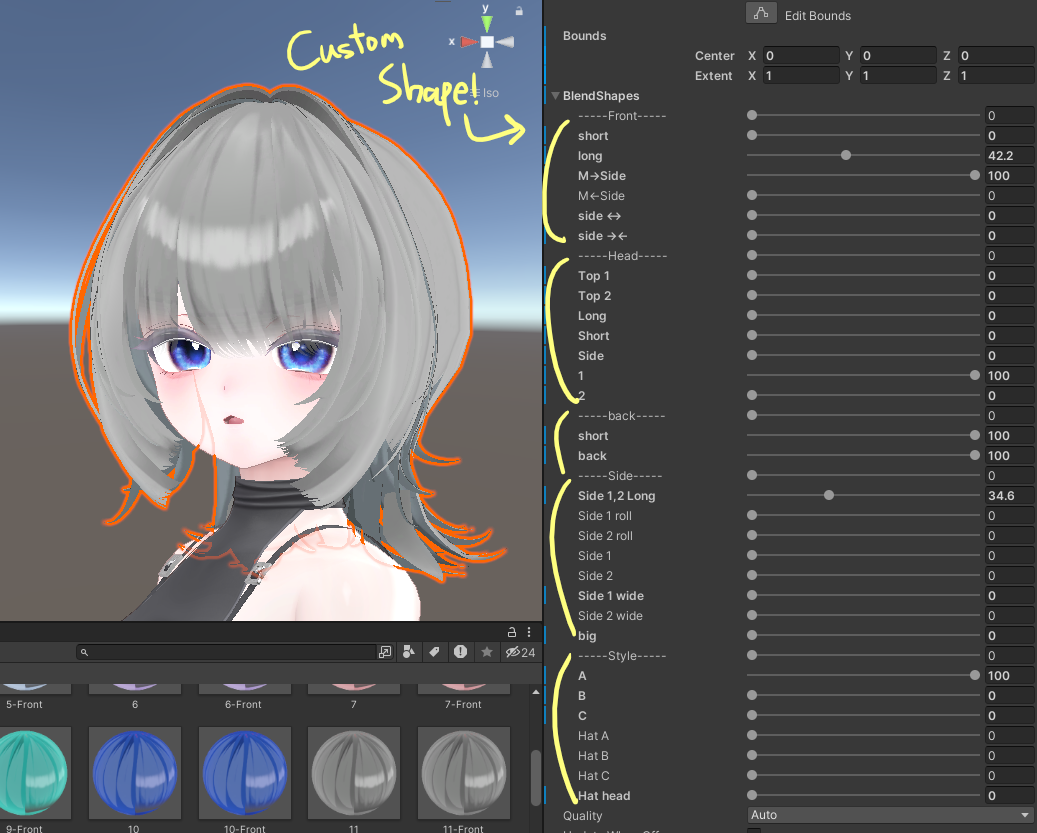The image size is (1037, 833).
Task: Open the gizmo menu beside the Iso label
Action: [x=476, y=92]
